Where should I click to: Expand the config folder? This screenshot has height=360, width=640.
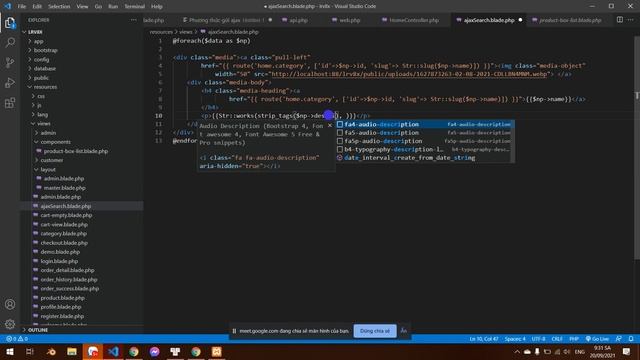pos(41,60)
